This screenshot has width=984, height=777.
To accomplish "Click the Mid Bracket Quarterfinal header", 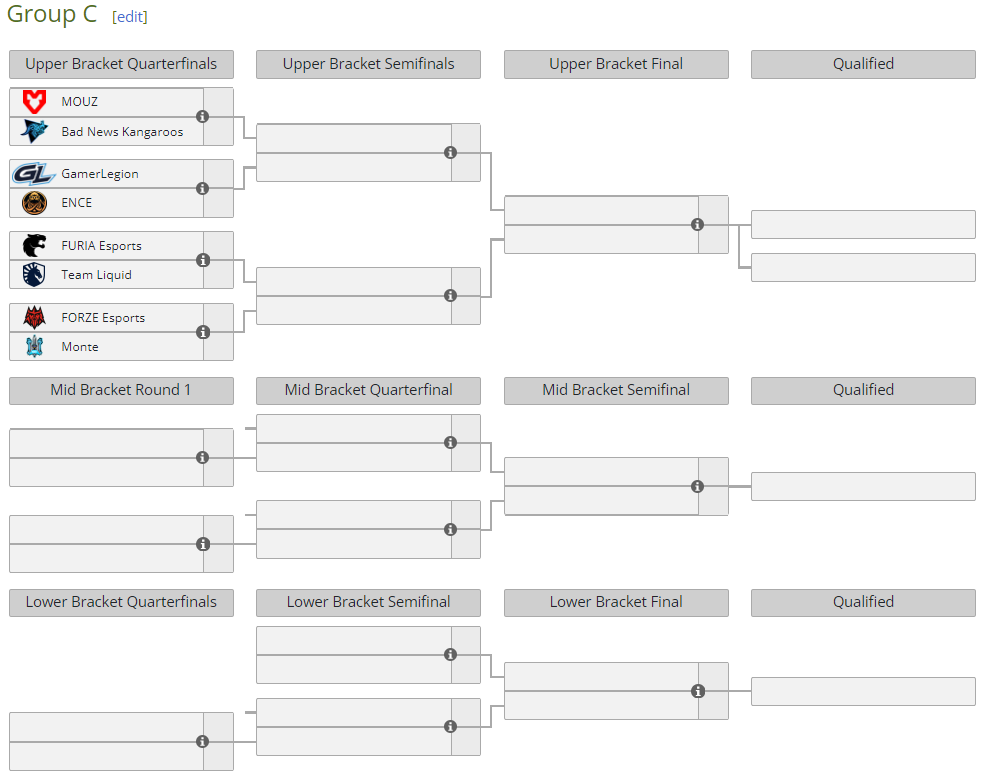I will (368, 390).
